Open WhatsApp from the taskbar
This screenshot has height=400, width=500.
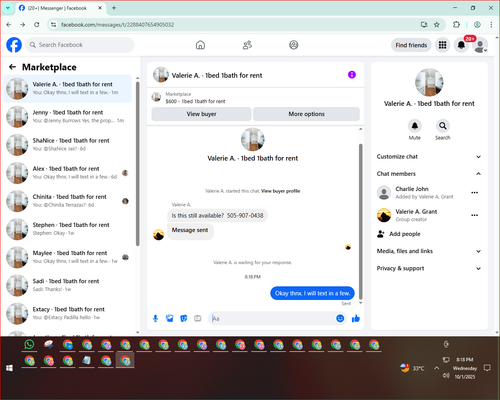click(x=29, y=344)
